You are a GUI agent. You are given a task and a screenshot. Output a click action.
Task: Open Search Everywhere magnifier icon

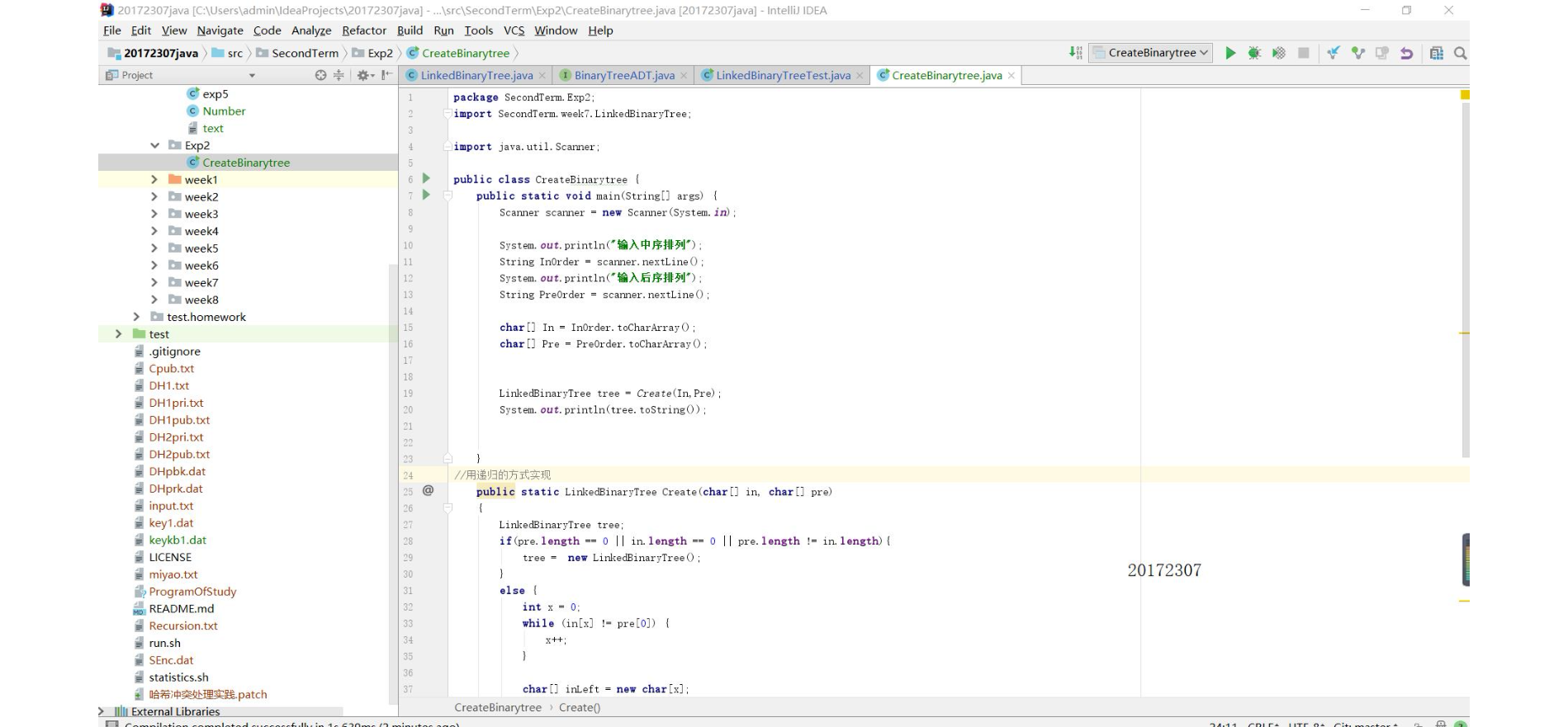(1460, 53)
